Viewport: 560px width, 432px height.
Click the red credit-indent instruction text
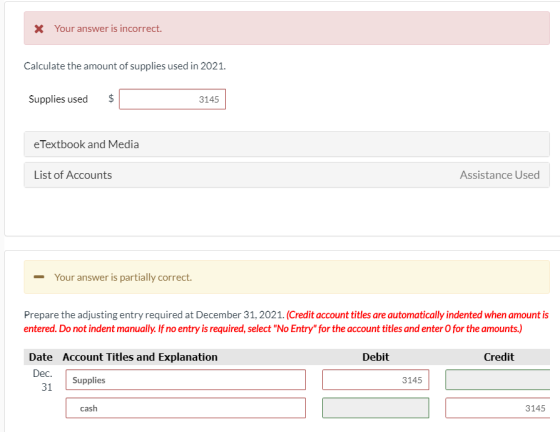pyautogui.click(x=286, y=322)
